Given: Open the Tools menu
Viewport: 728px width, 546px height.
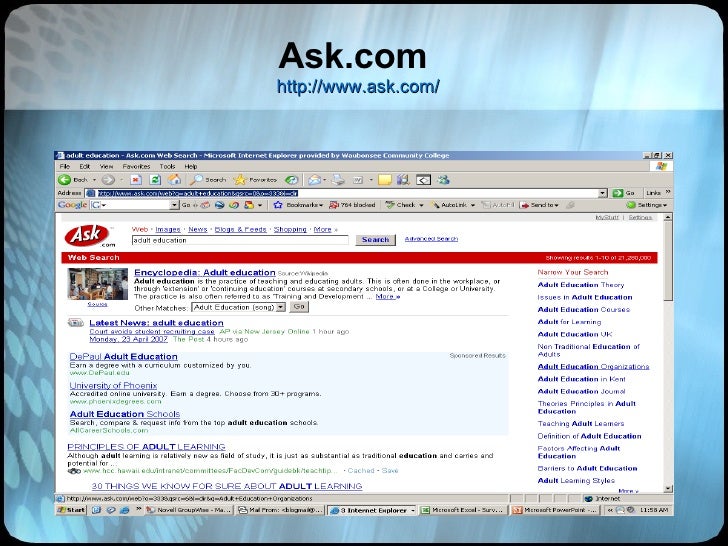Looking at the screenshot, I should click(x=167, y=166).
